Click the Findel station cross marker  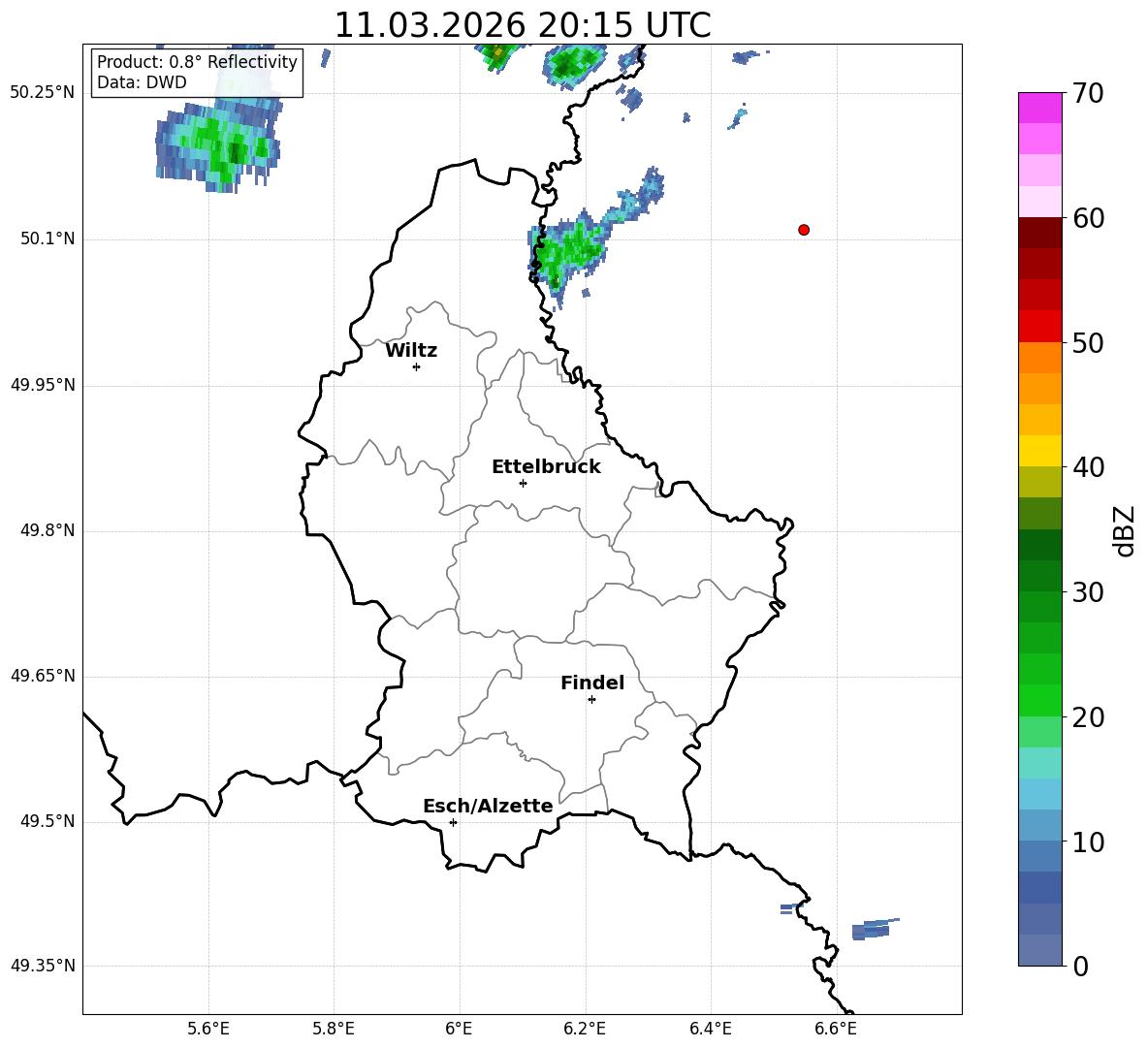coord(591,700)
